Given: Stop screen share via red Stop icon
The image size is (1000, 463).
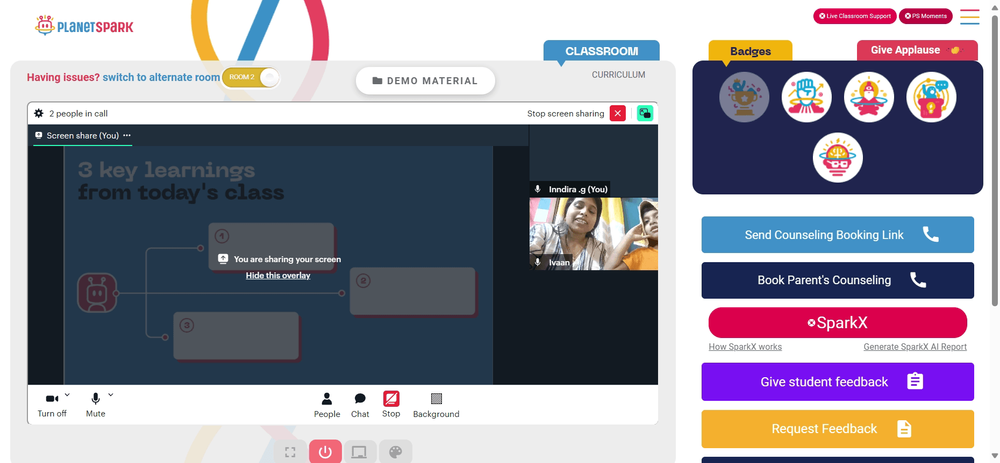Looking at the screenshot, I should [x=391, y=399].
